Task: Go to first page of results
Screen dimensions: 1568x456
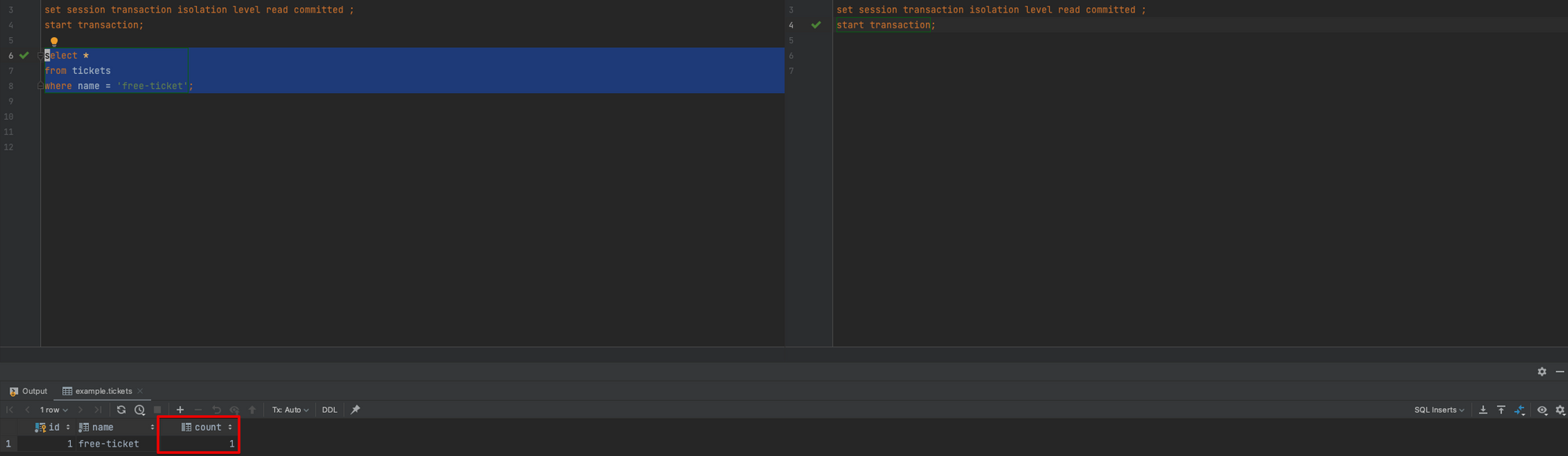Action: coord(9,410)
